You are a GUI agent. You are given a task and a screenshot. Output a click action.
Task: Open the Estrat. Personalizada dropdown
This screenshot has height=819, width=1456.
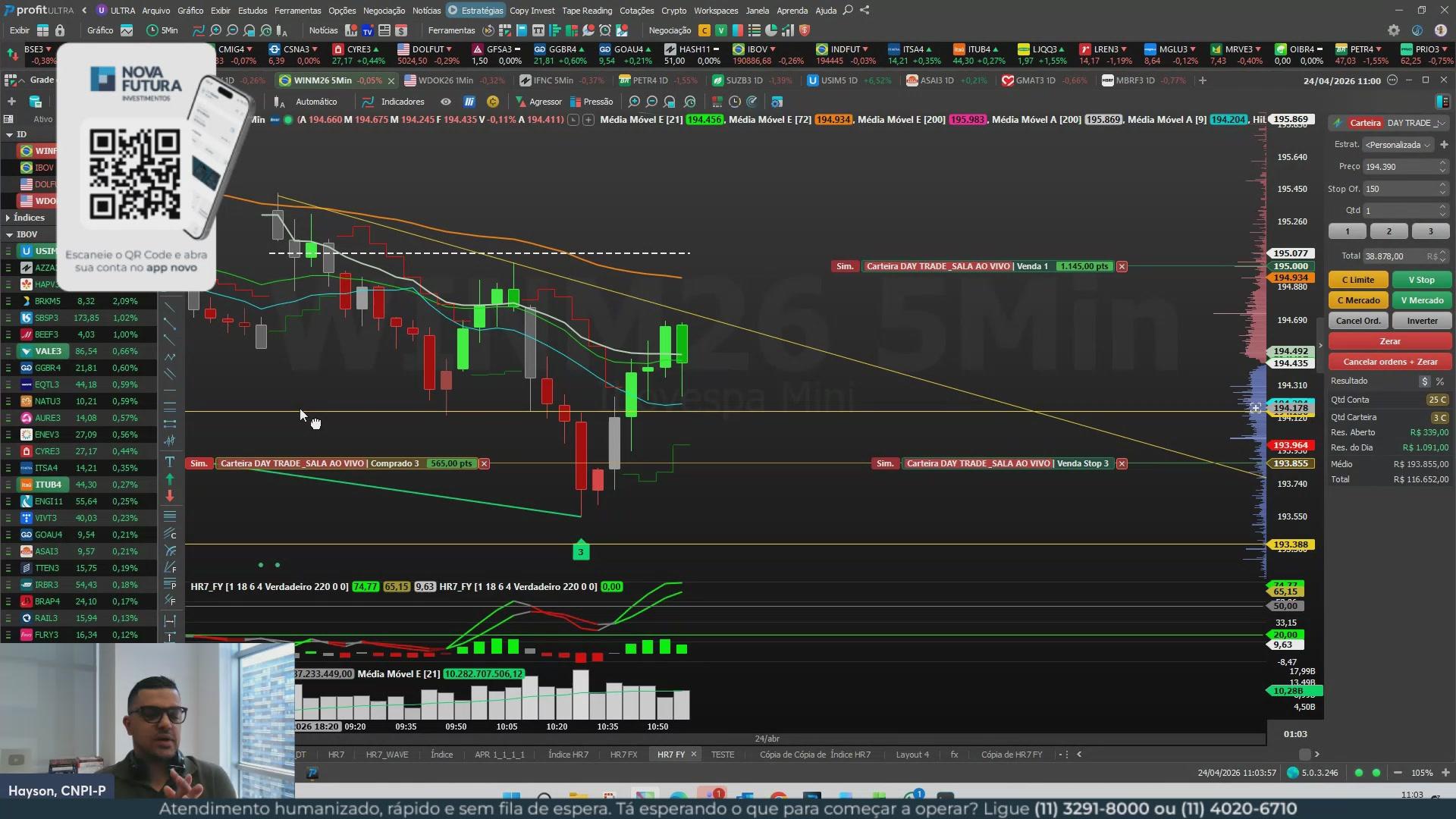[x=1398, y=145]
